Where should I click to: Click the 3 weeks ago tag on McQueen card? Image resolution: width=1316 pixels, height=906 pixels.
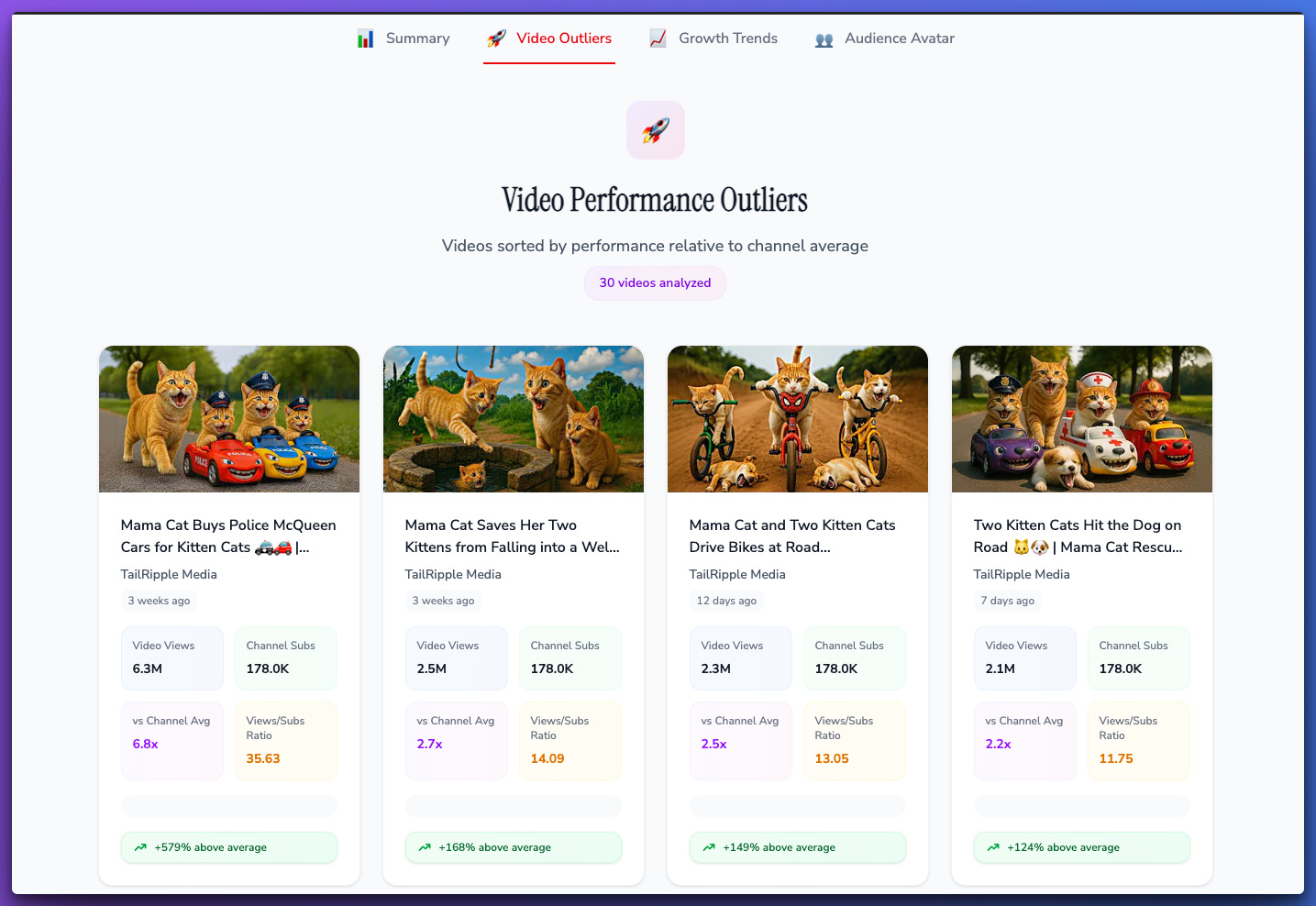(160, 601)
